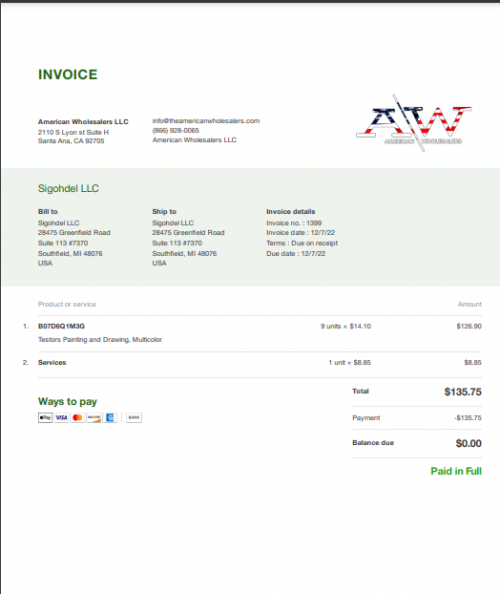Click Testors Painting and Drawing, Multicolor description
This screenshot has width=500, height=594.
click(100, 339)
